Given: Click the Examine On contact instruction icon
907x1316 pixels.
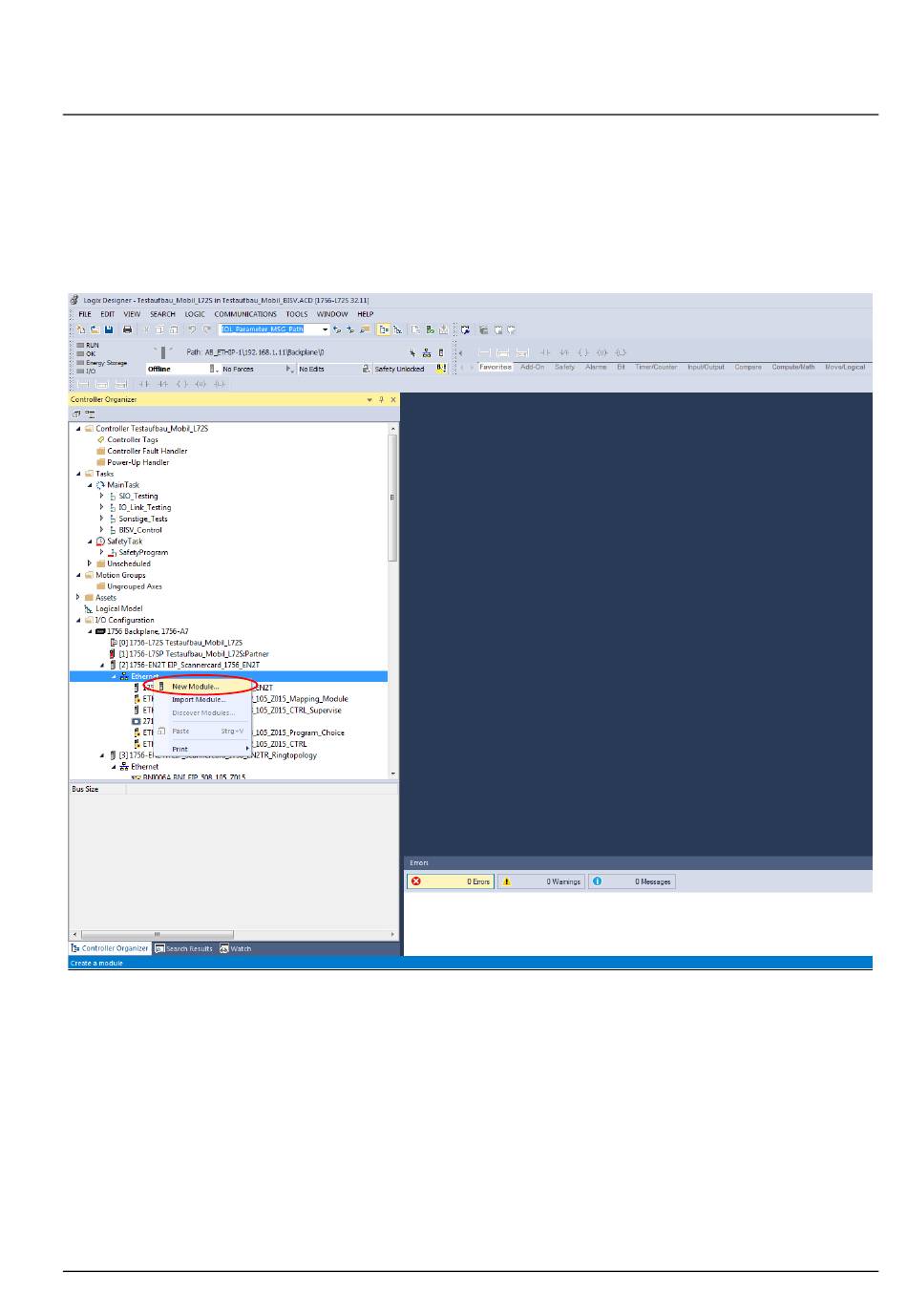Looking at the screenshot, I should 544,352.
